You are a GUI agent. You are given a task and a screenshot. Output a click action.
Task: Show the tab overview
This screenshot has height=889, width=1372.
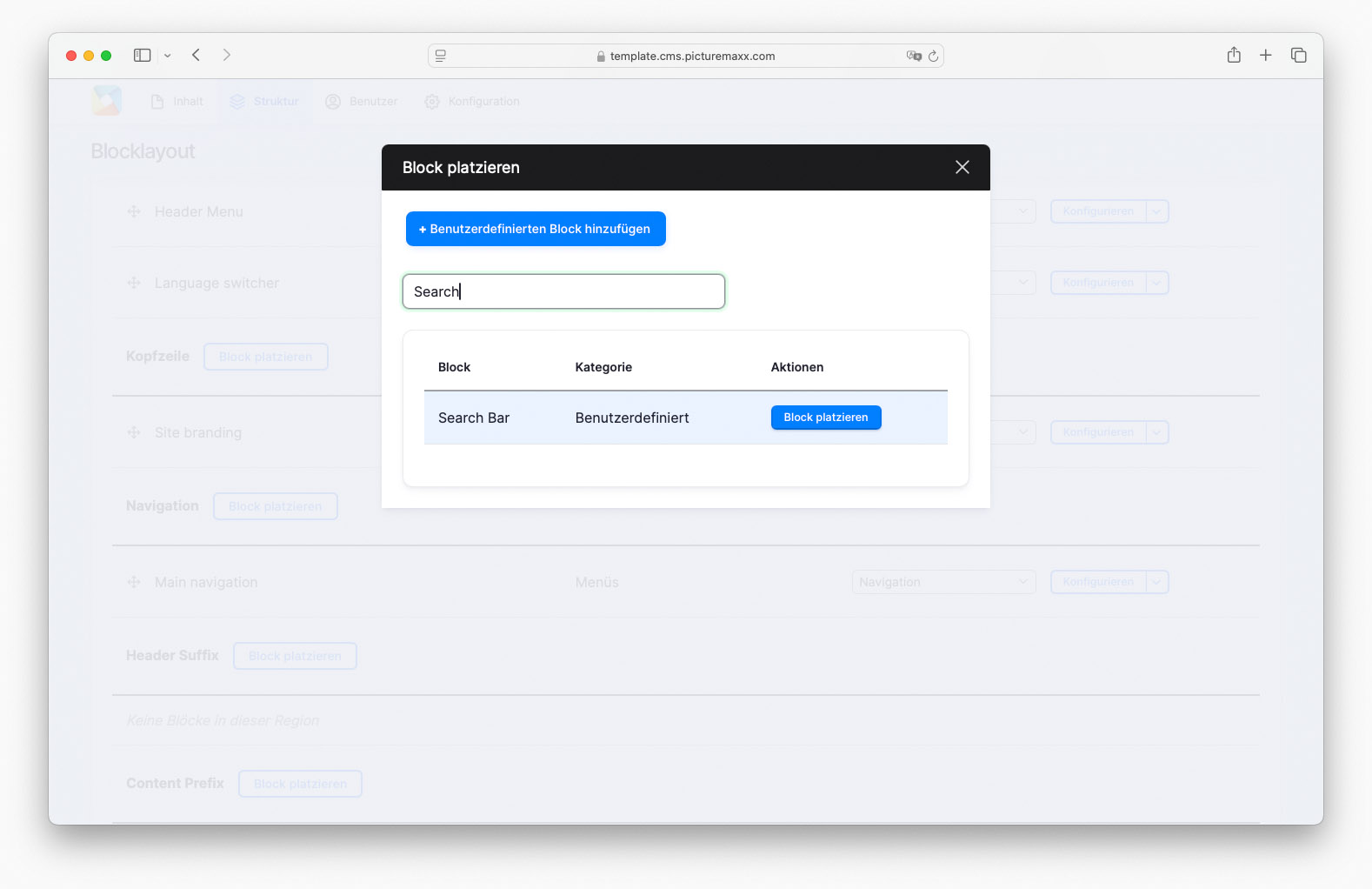[1299, 55]
